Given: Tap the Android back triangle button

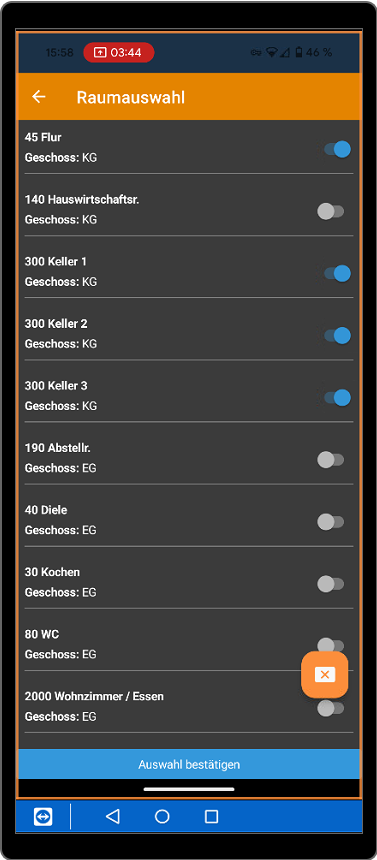Looking at the screenshot, I should click(112, 817).
